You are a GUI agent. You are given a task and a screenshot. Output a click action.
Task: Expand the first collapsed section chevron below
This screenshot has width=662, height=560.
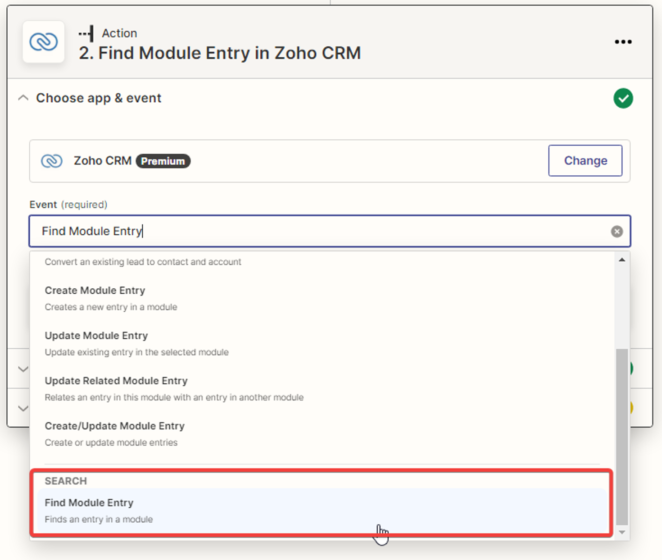tap(23, 369)
